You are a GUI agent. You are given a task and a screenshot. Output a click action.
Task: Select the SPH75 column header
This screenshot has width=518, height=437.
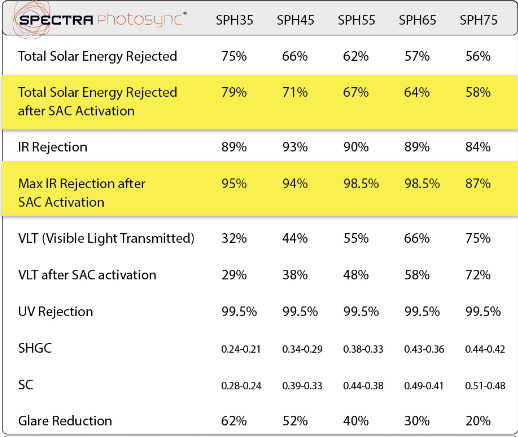click(x=478, y=20)
